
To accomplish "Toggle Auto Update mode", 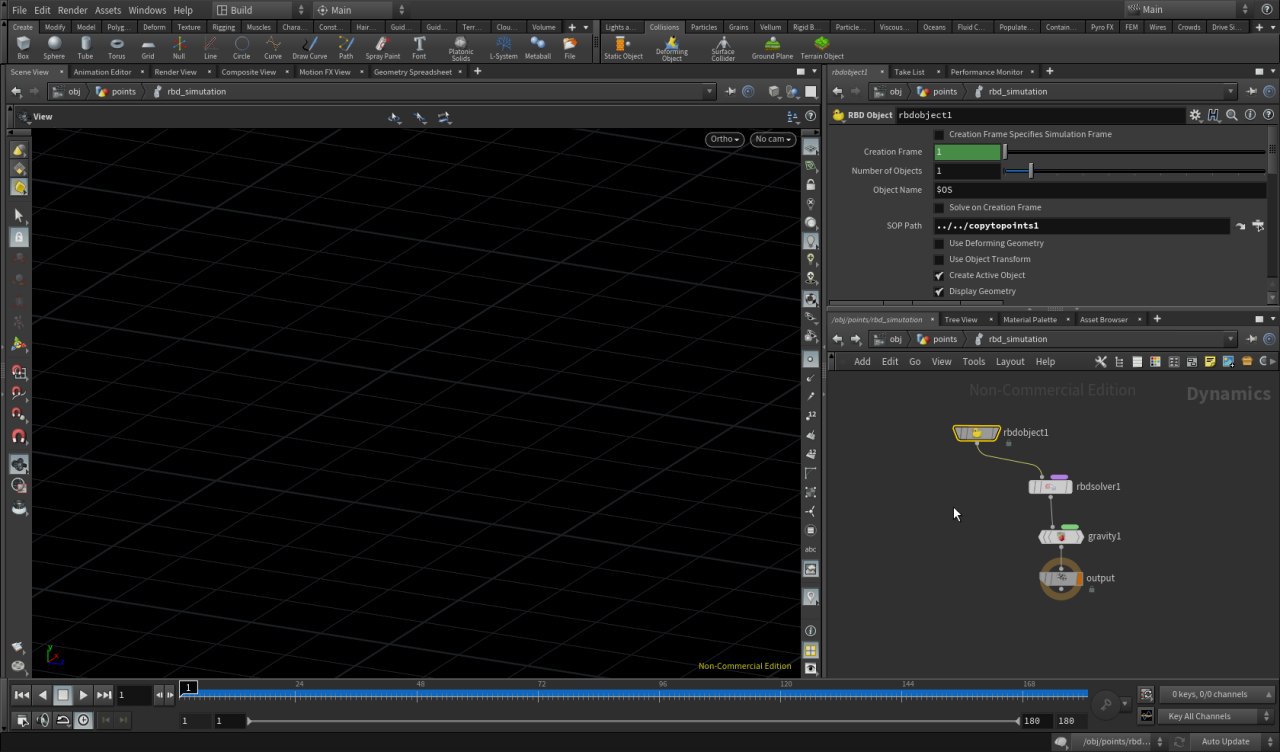I will click(x=1226, y=742).
